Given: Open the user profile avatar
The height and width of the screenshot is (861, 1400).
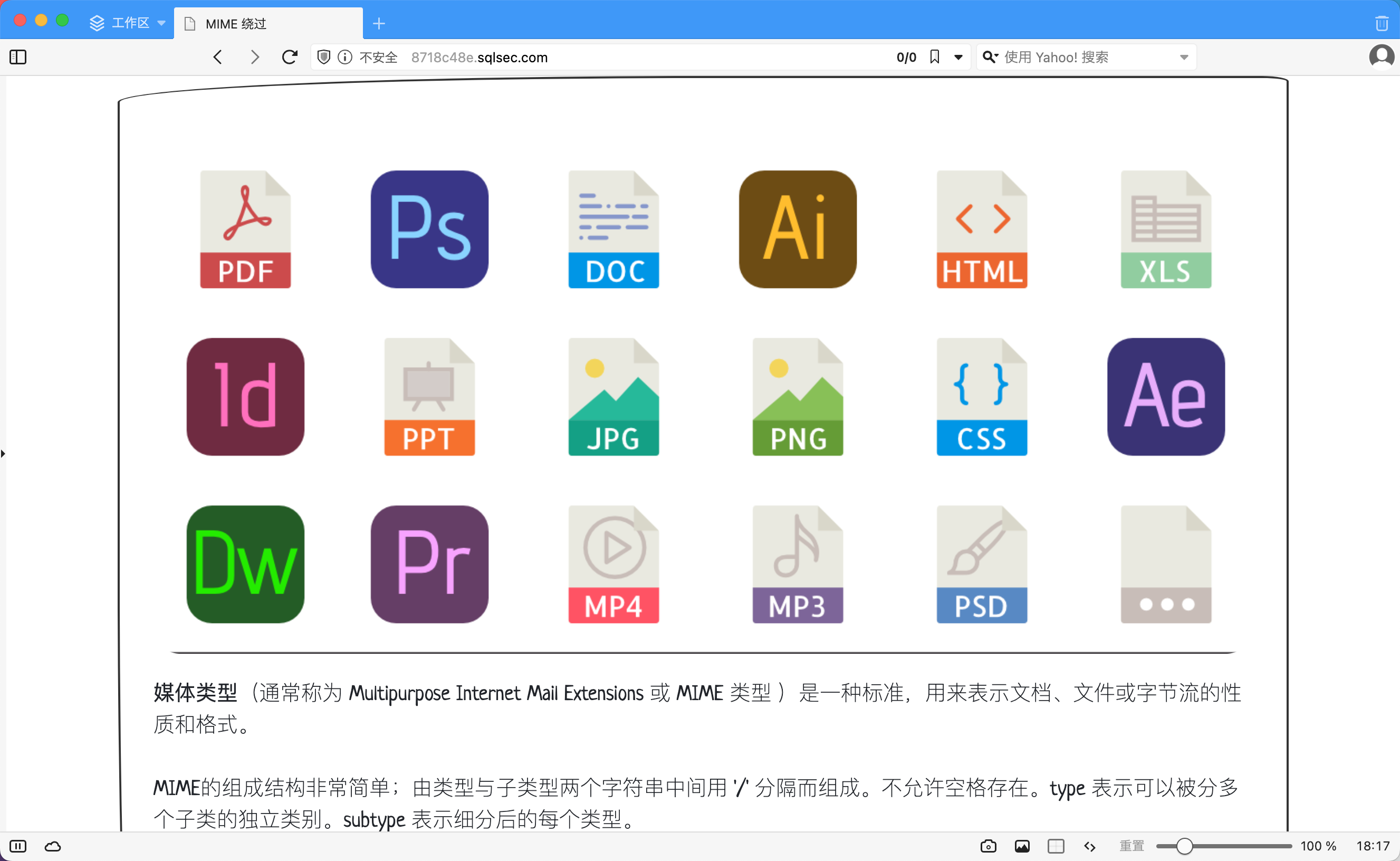Looking at the screenshot, I should pyautogui.click(x=1381, y=57).
